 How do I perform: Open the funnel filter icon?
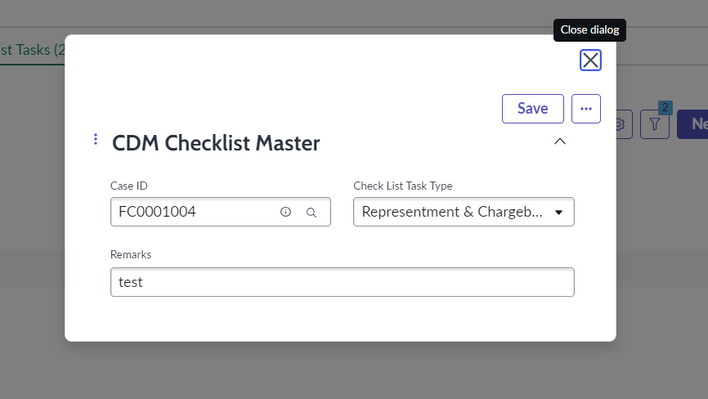655,124
